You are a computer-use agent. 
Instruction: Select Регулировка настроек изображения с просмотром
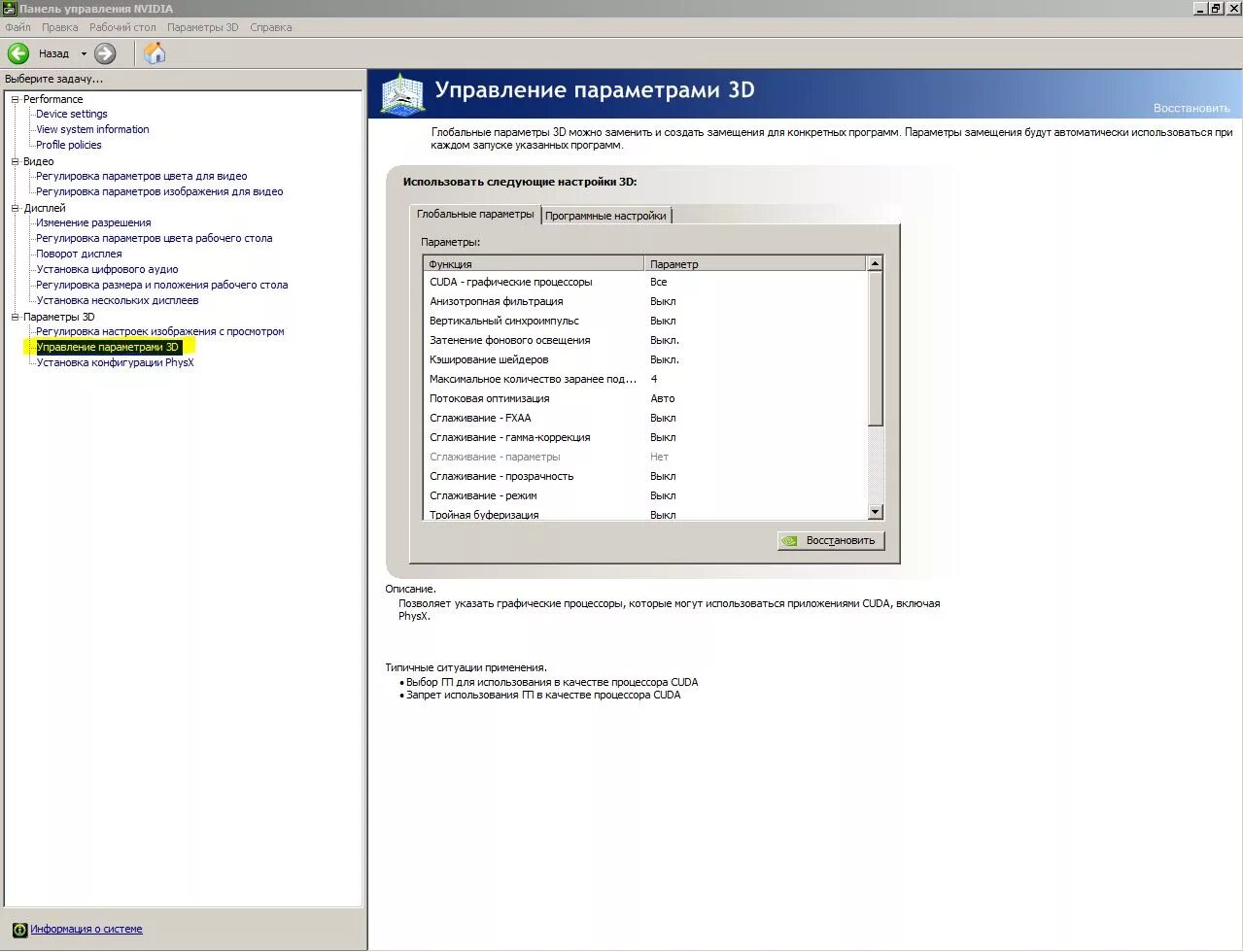point(160,331)
